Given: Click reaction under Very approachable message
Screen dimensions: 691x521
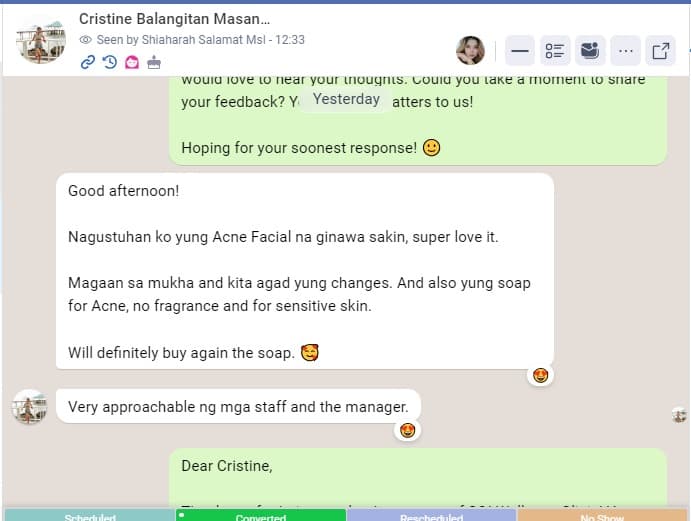Looking at the screenshot, I should pyautogui.click(x=407, y=430).
